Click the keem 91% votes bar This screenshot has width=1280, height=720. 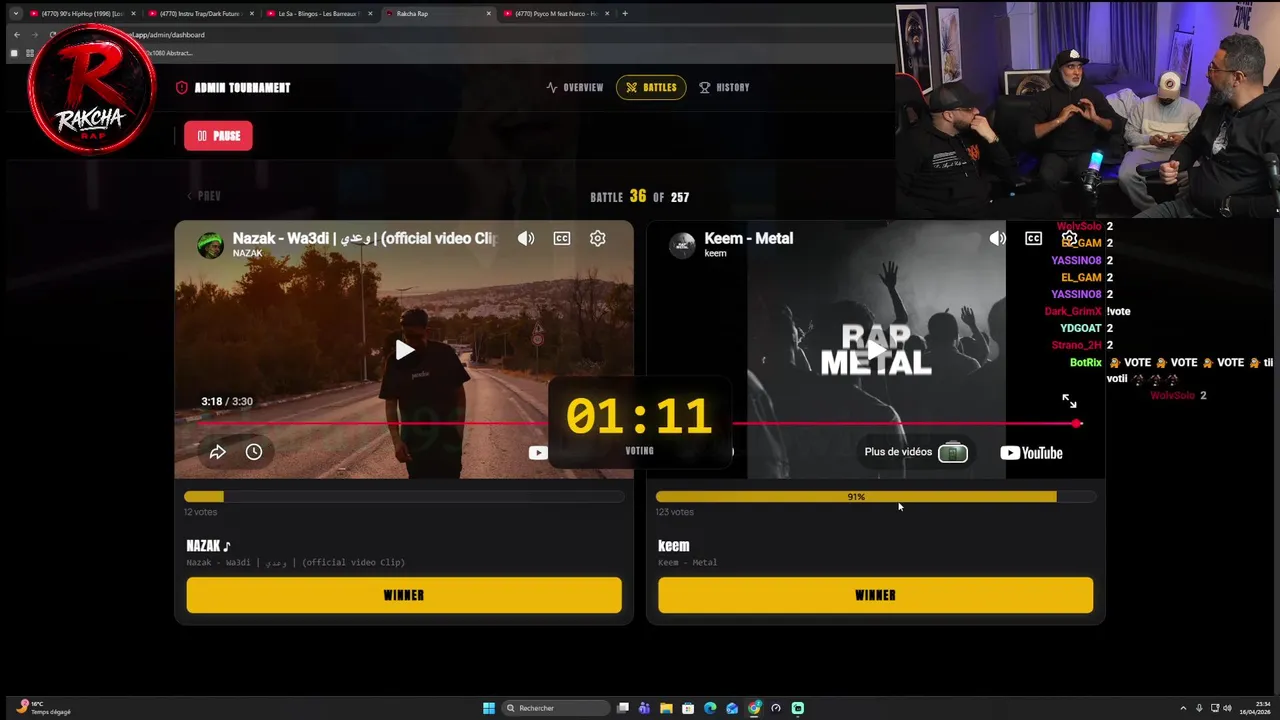tap(875, 496)
